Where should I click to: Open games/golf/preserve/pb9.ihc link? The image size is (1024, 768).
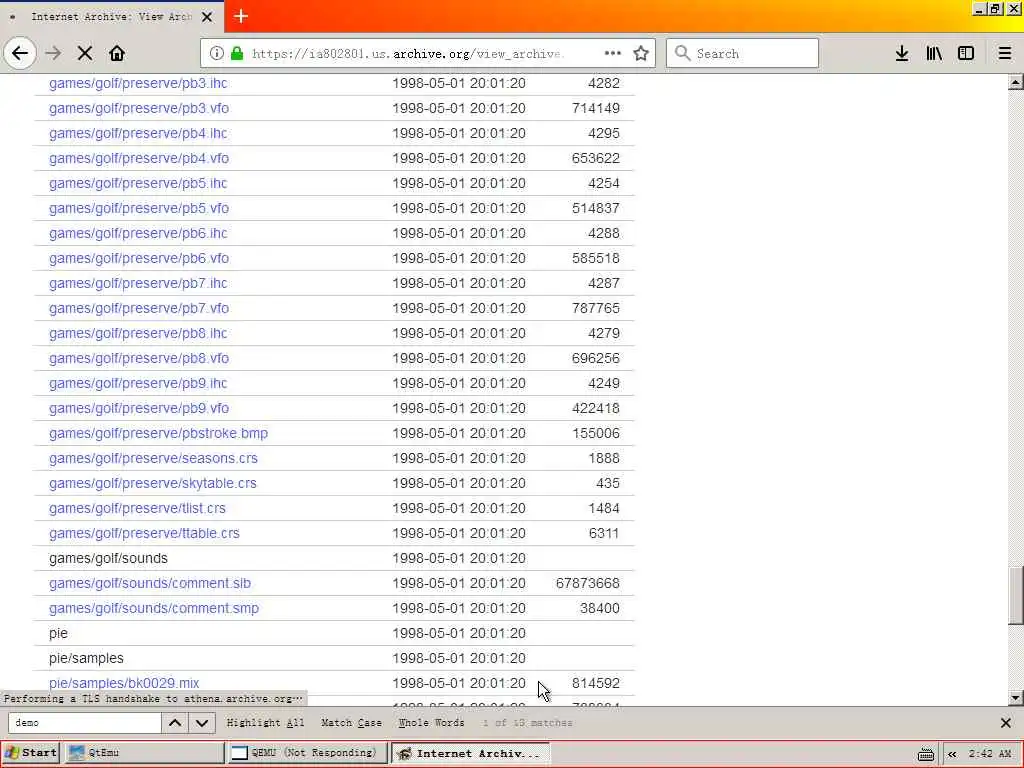[x=138, y=383]
